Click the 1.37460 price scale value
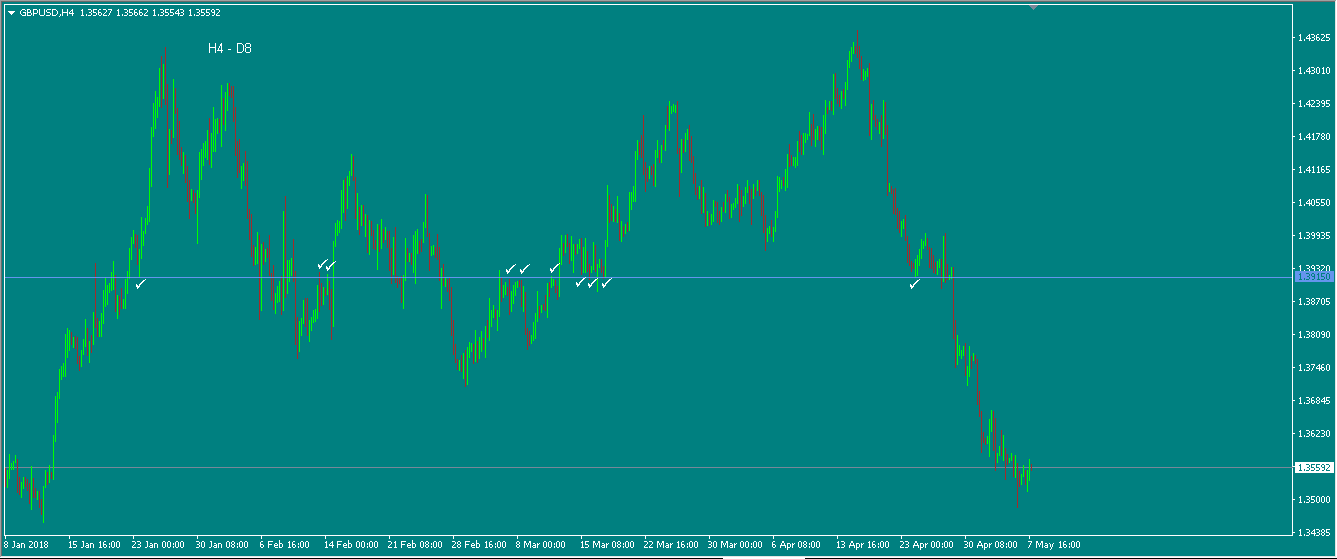1337x559 pixels. pos(1313,368)
